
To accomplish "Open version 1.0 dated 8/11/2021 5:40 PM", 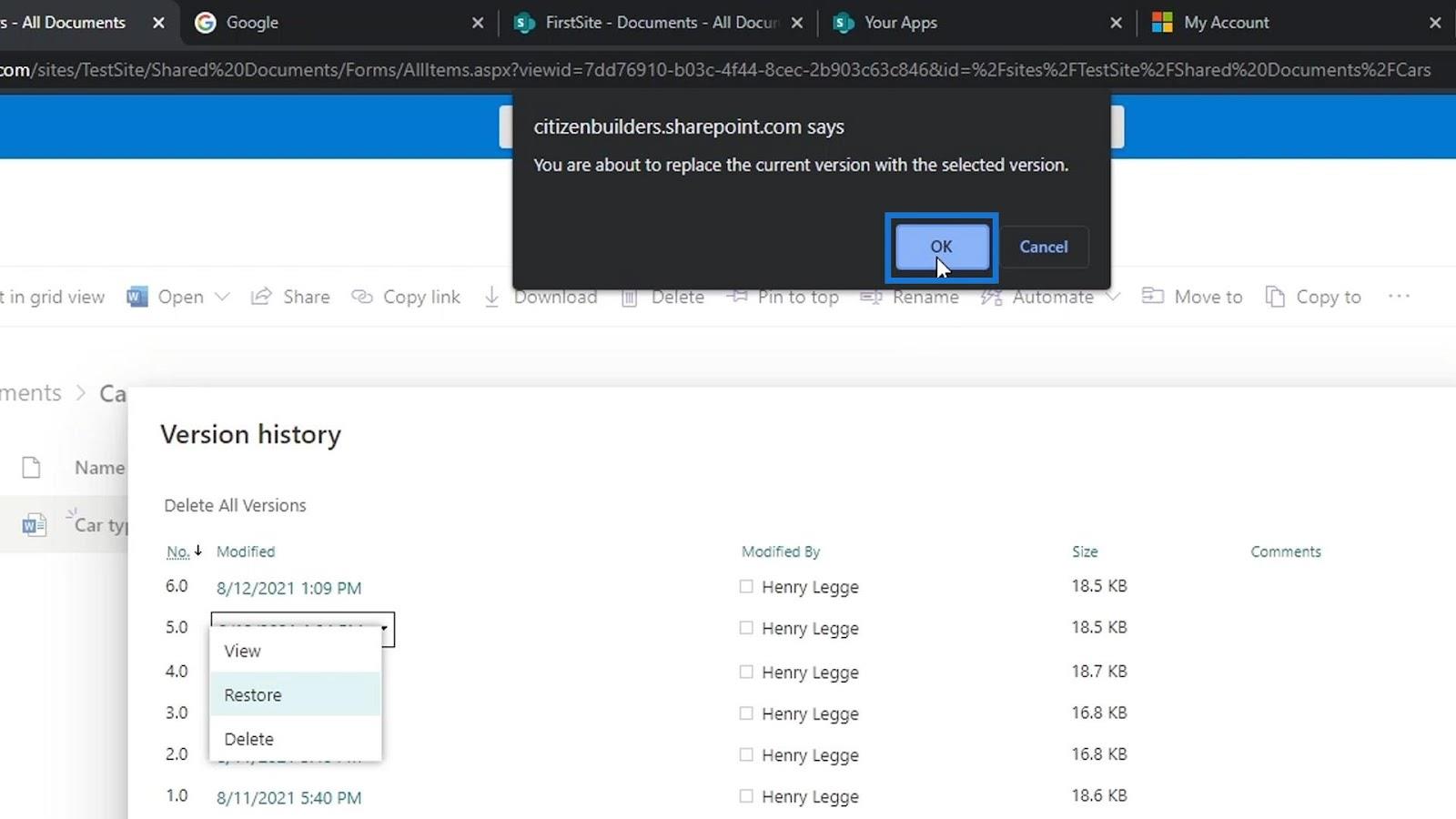I will point(288,797).
